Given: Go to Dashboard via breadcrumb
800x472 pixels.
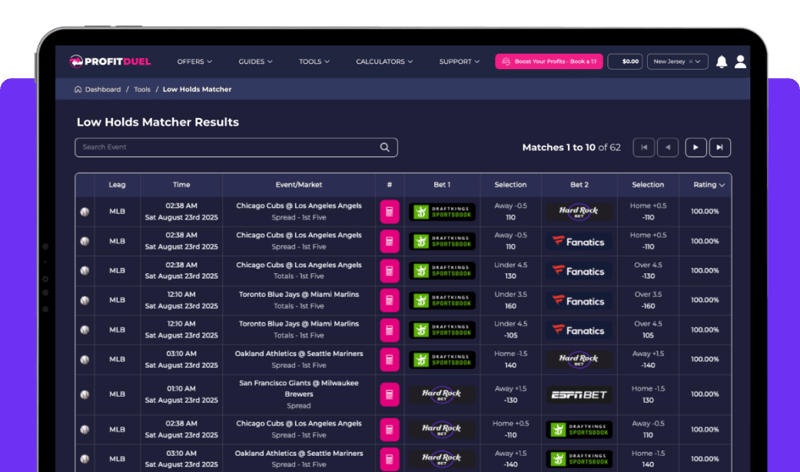Looking at the screenshot, I should (x=102, y=90).
